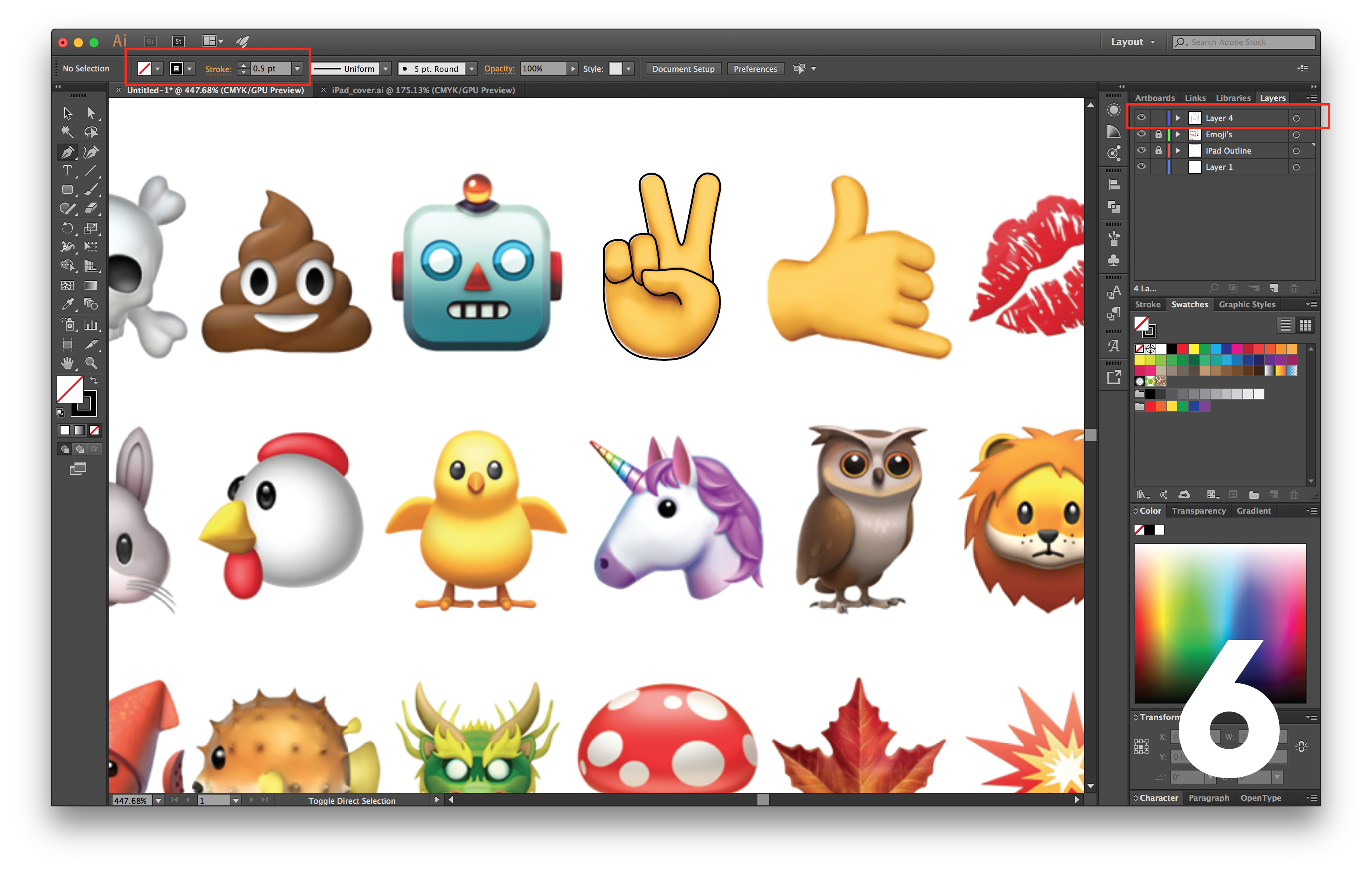Switch to iPad_cover.ai document tab
1372x876 pixels.
(x=423, y=90)
